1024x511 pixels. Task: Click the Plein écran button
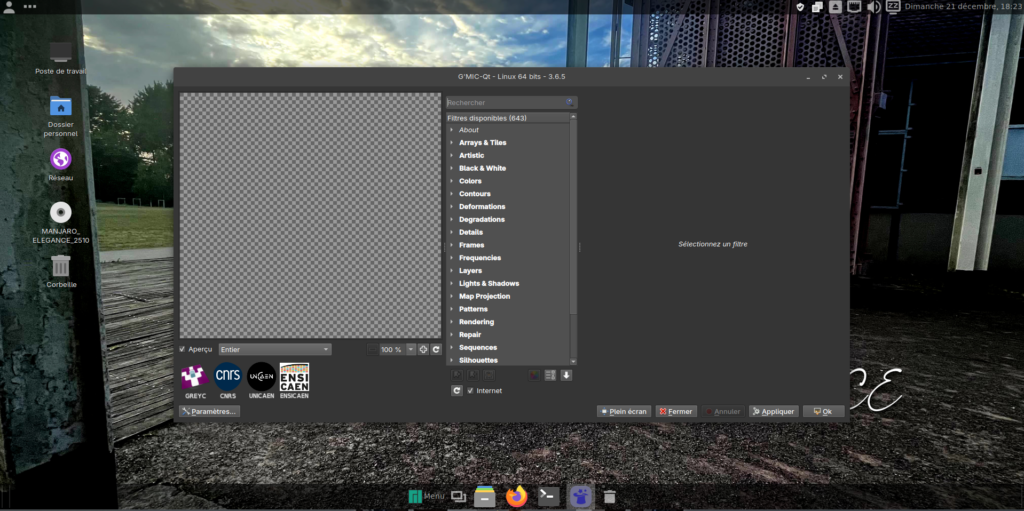coord(624,411)
